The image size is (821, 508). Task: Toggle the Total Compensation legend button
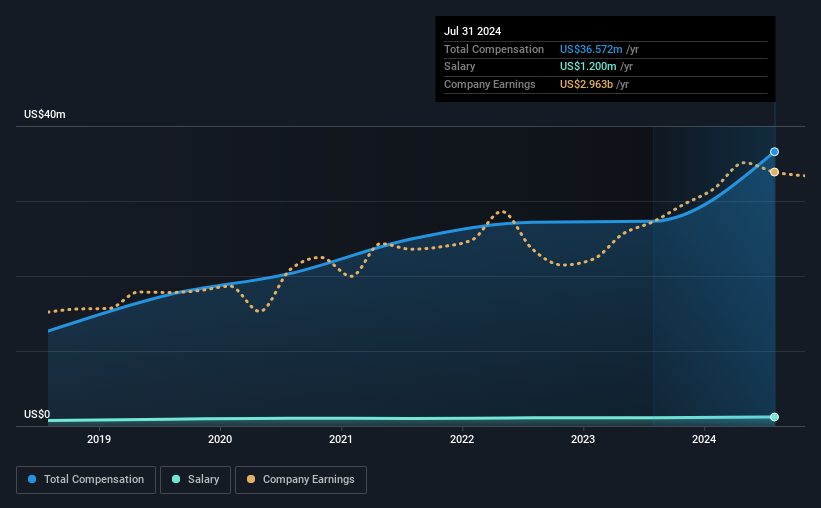click(86, 480)
